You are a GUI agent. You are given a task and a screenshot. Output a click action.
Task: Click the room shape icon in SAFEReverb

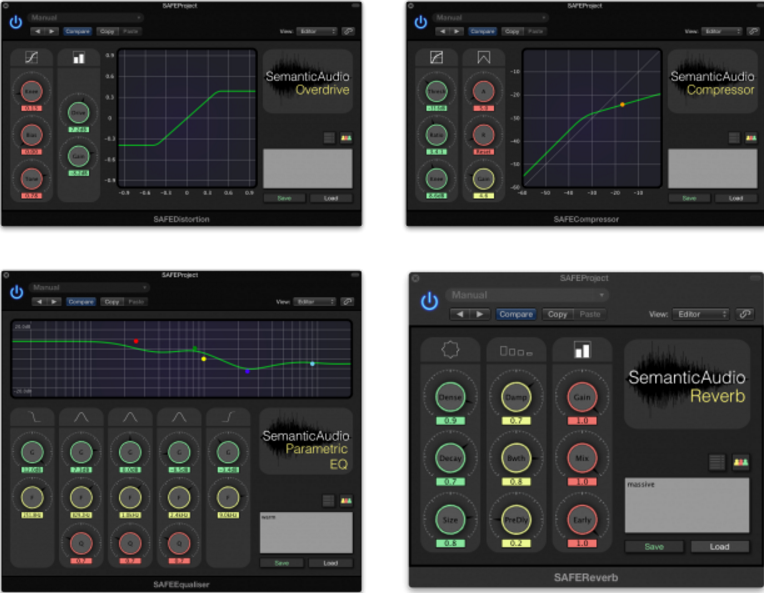[x=450, y=349]
